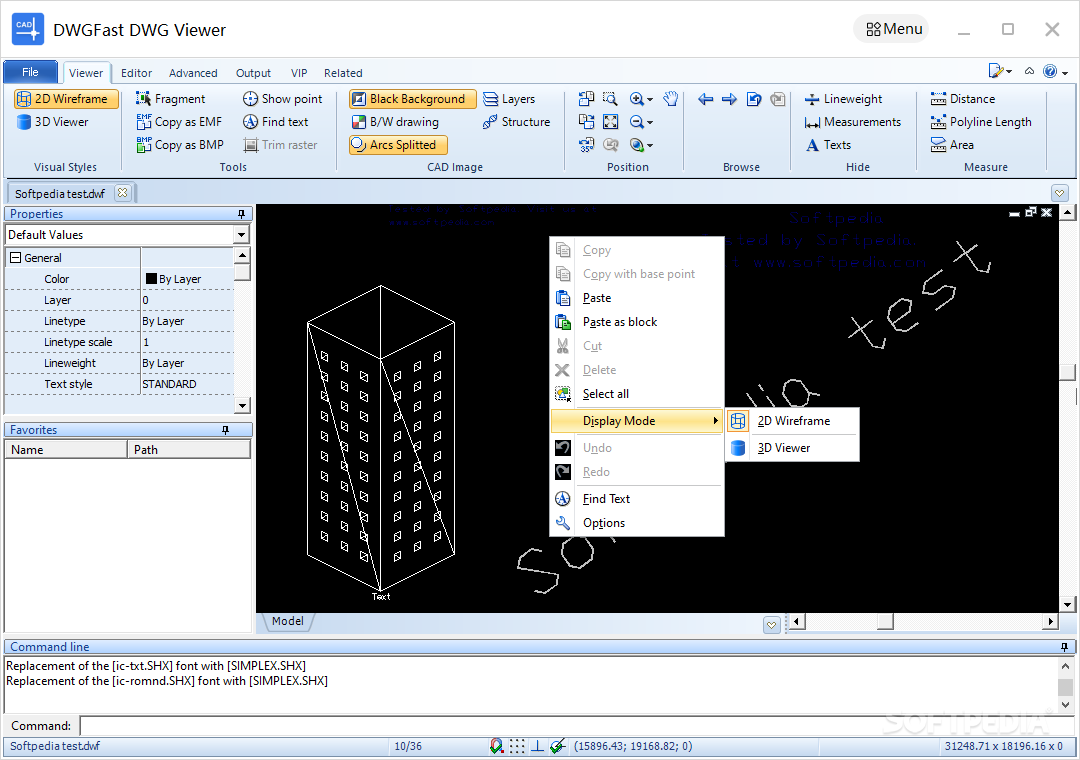This screenshot has height=760, width=1080.
Task: Open the Zoom in dropdown arrow
Action: click(x=650, y=100)
